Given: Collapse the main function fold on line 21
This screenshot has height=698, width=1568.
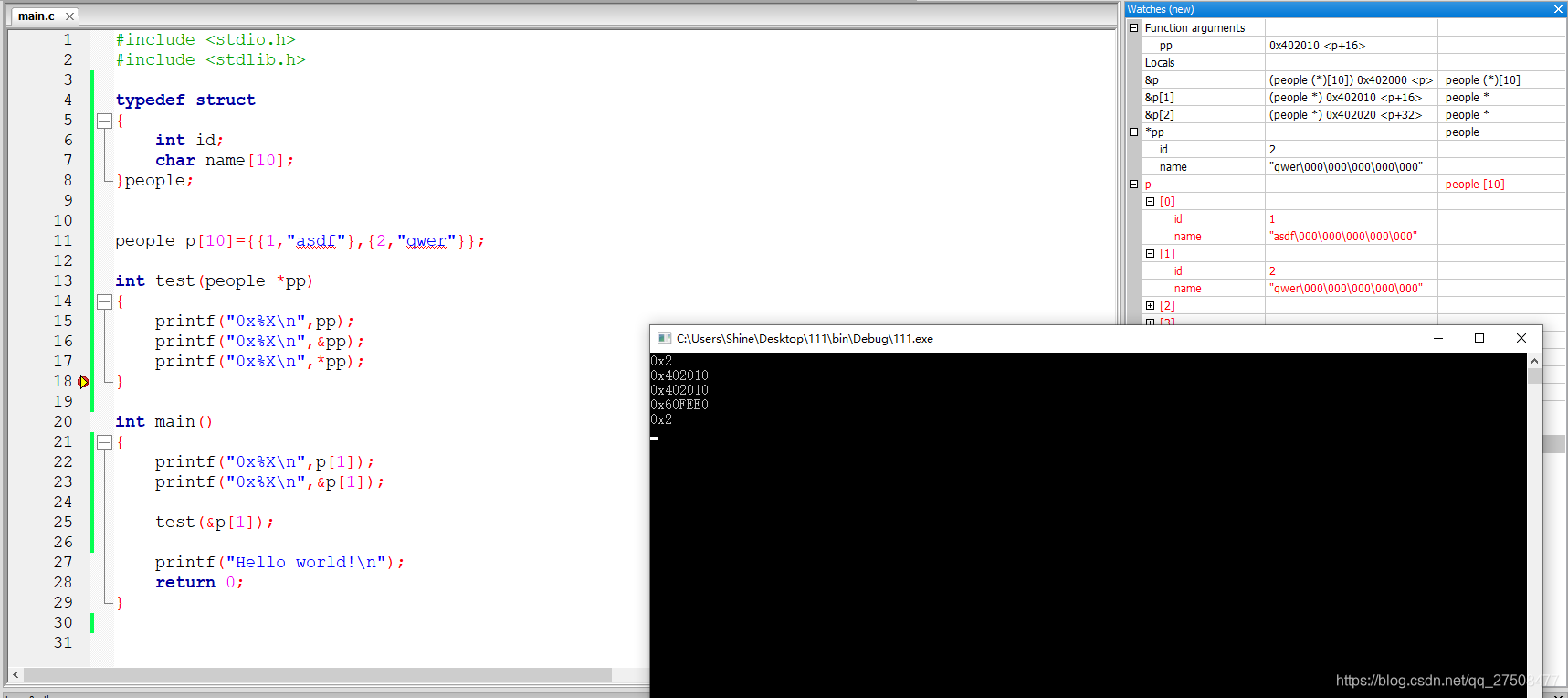Looking at the screenshot, I should [x=105, y=442].
